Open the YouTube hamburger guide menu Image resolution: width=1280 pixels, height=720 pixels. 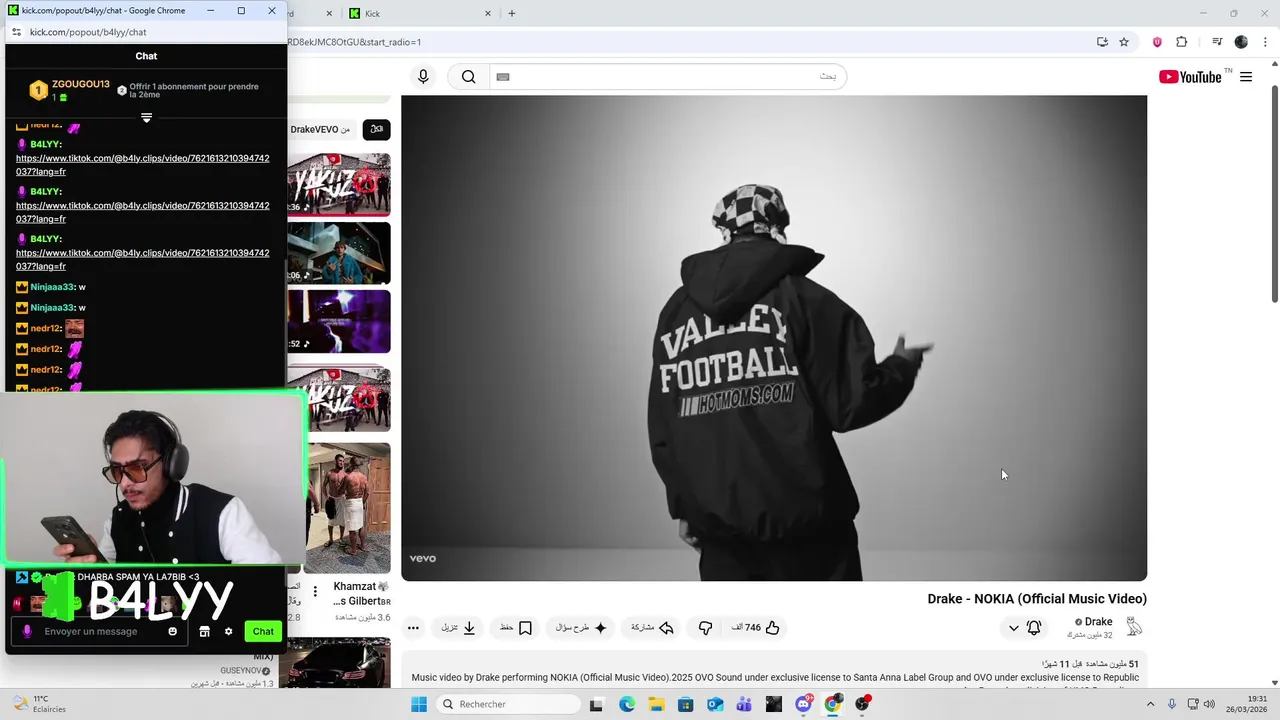[1246, 77]
